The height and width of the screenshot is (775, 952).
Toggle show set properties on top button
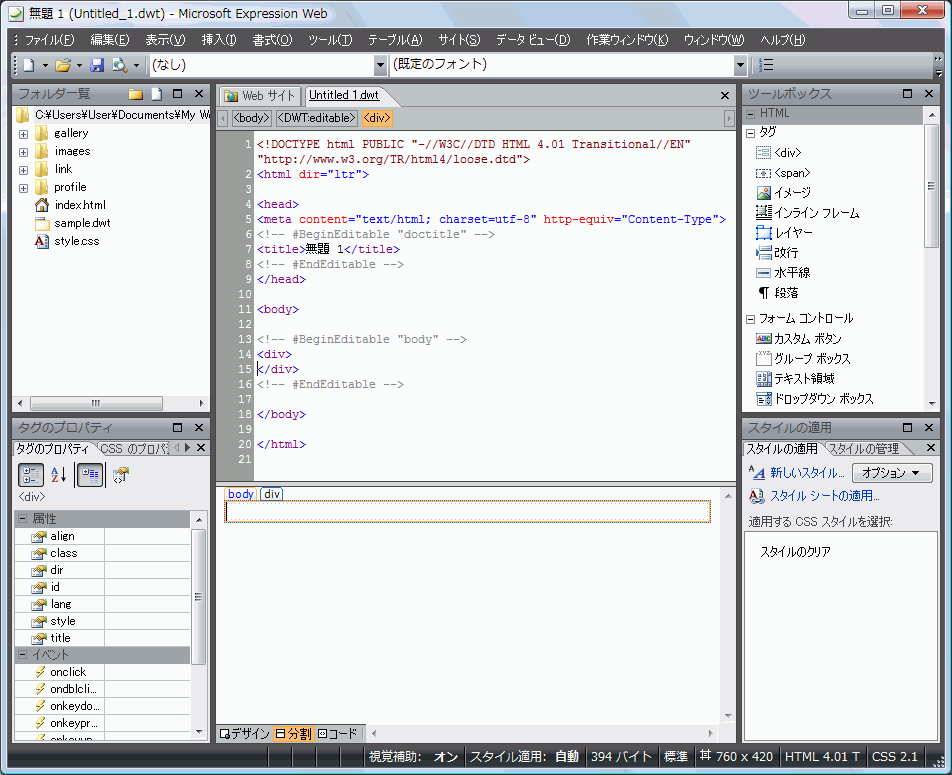coord(89,475)
